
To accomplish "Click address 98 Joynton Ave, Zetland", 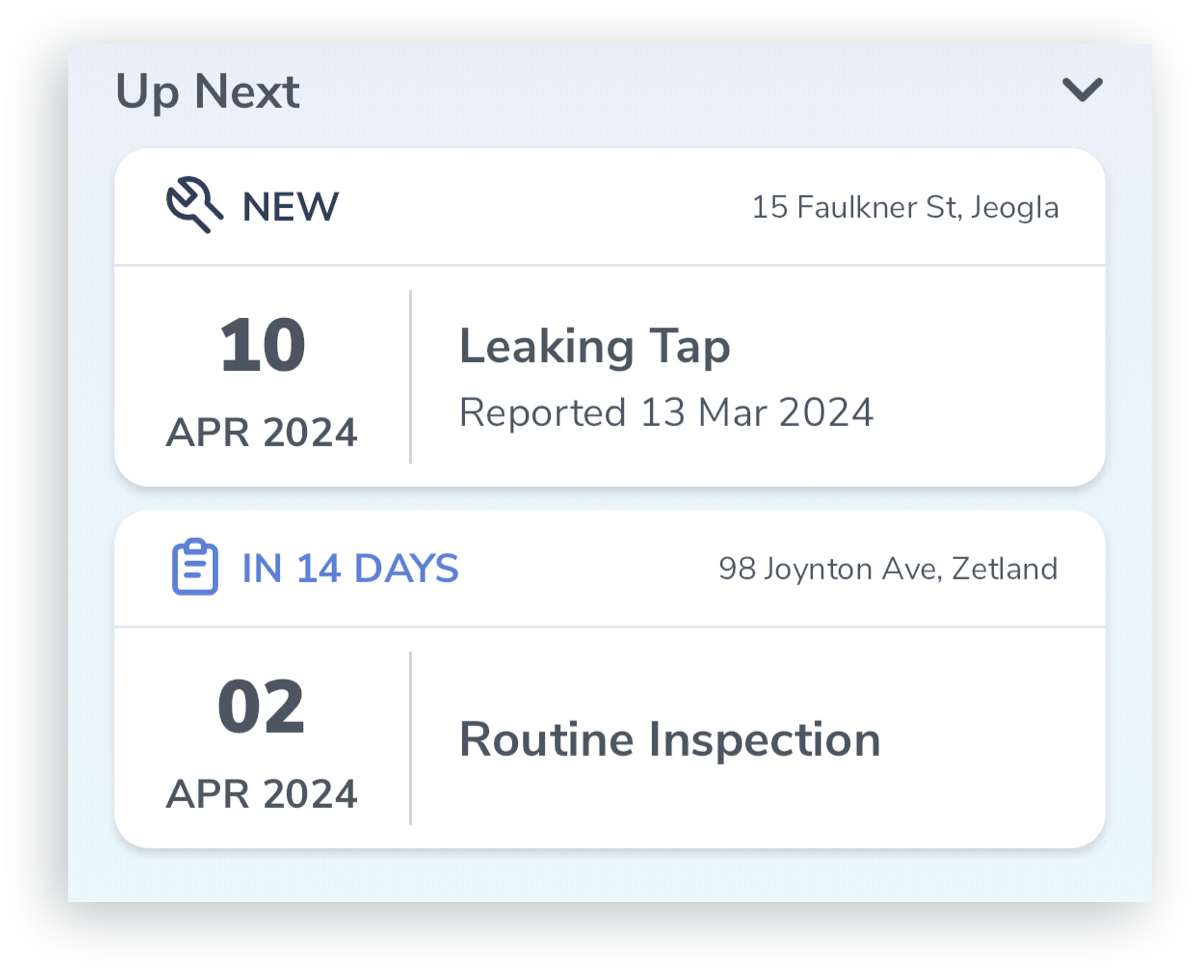I will 888,569.
